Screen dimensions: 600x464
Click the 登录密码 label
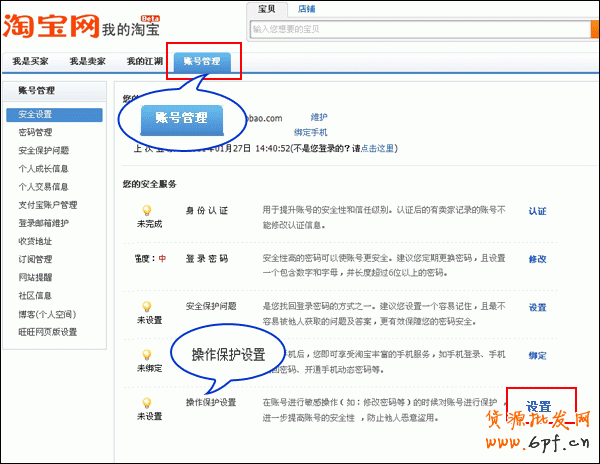coord(207,259)
